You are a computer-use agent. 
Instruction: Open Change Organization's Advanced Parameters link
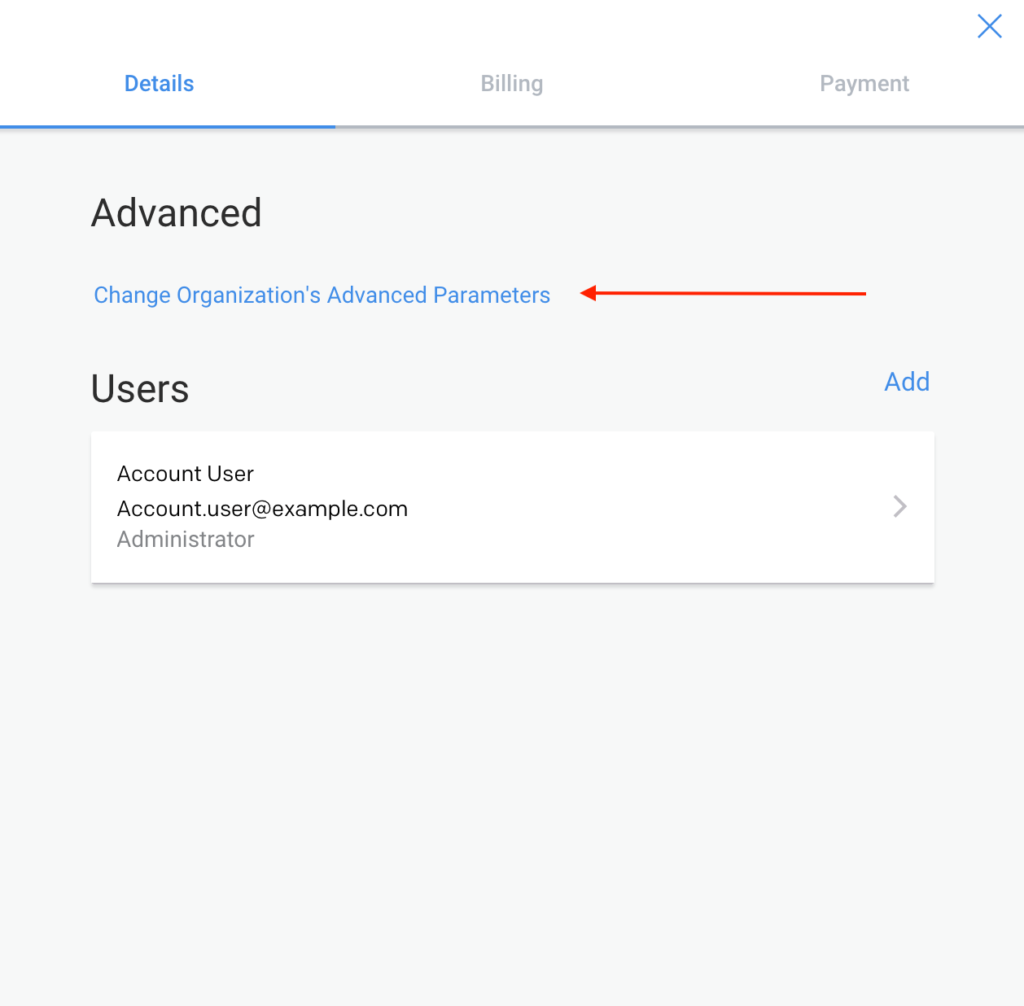coord(322,295)
